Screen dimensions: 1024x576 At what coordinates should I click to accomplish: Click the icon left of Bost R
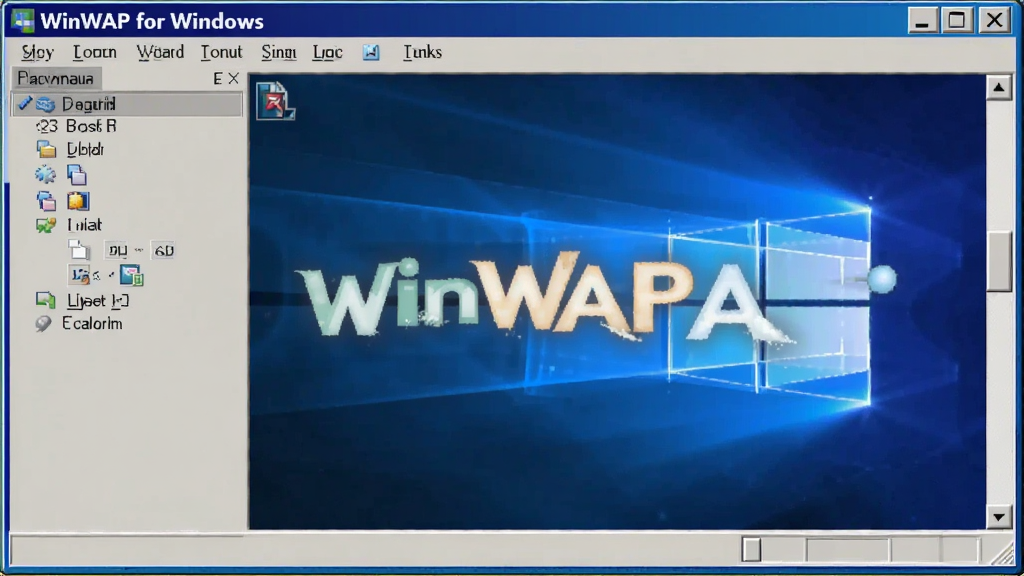coord(46,126)
